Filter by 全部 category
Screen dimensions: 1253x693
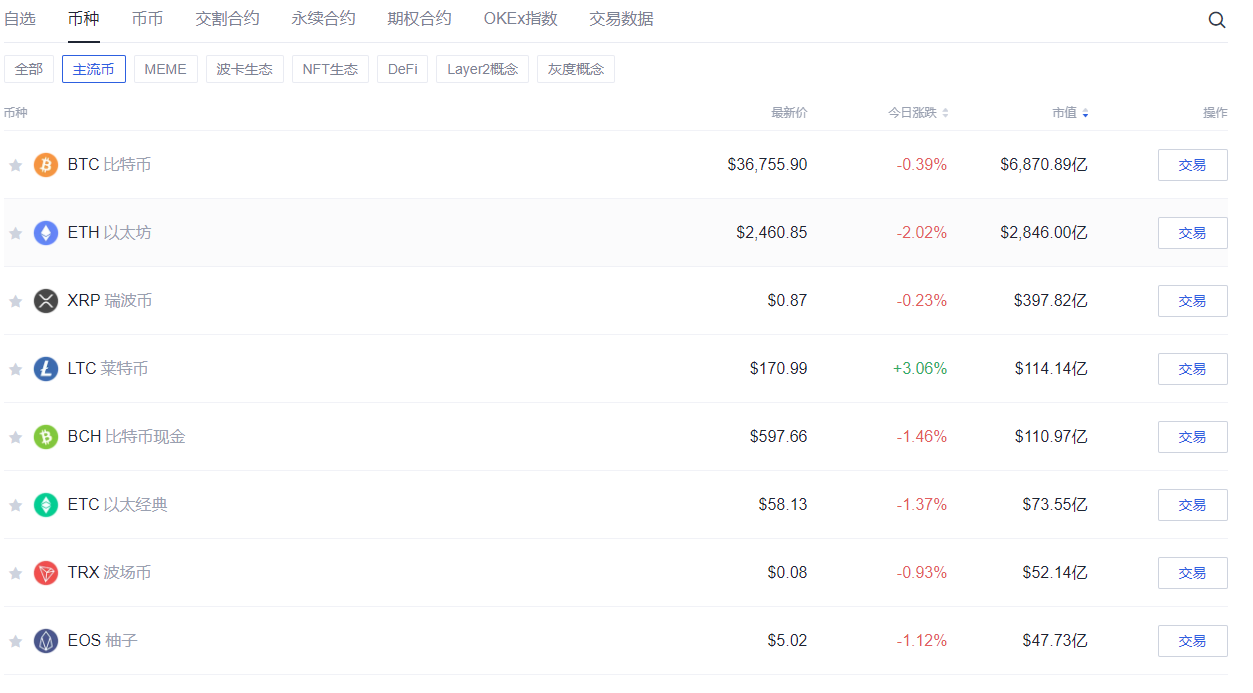click(x=29, y=69)
